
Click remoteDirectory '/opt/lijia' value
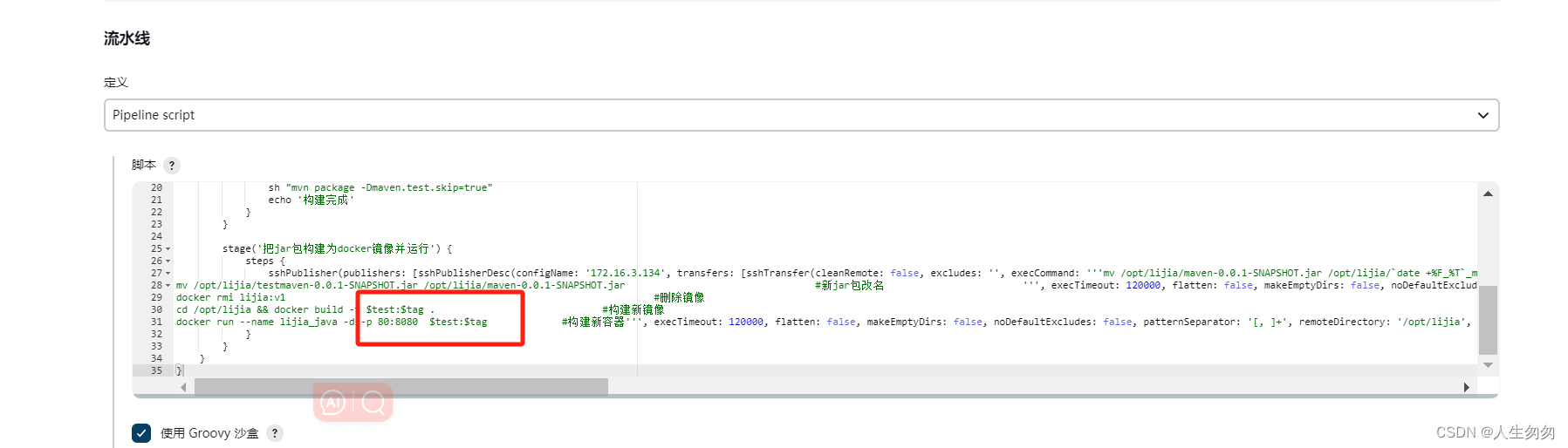pos(1432,322)
